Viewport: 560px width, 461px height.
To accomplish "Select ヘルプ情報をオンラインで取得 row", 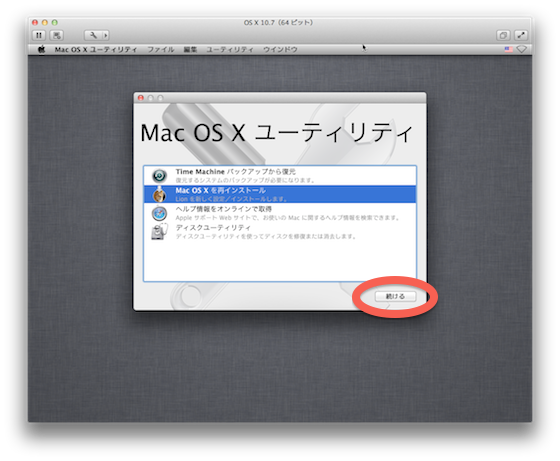I will [280, 213].
